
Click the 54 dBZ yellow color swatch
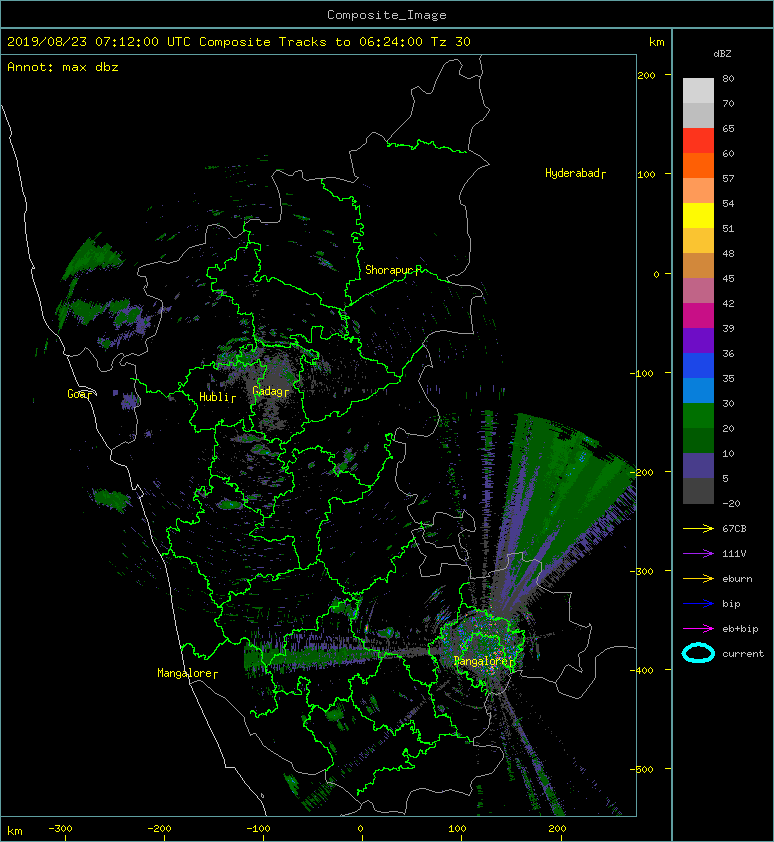(698, 215)
